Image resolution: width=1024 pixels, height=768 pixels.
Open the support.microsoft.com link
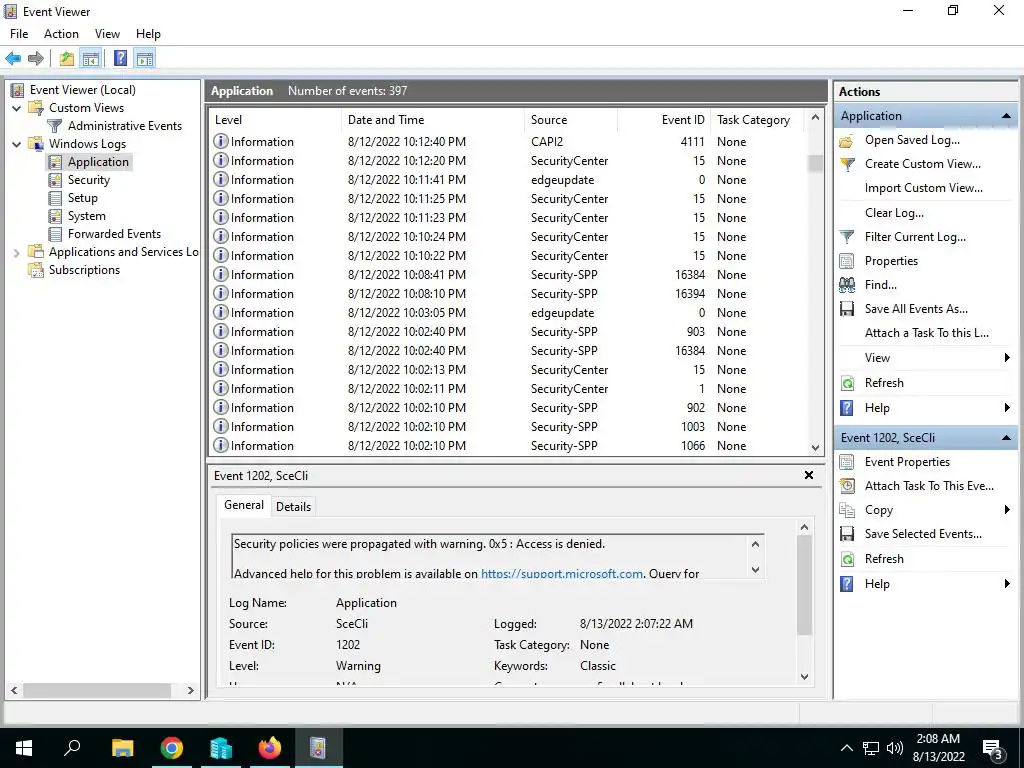[562, 573]
